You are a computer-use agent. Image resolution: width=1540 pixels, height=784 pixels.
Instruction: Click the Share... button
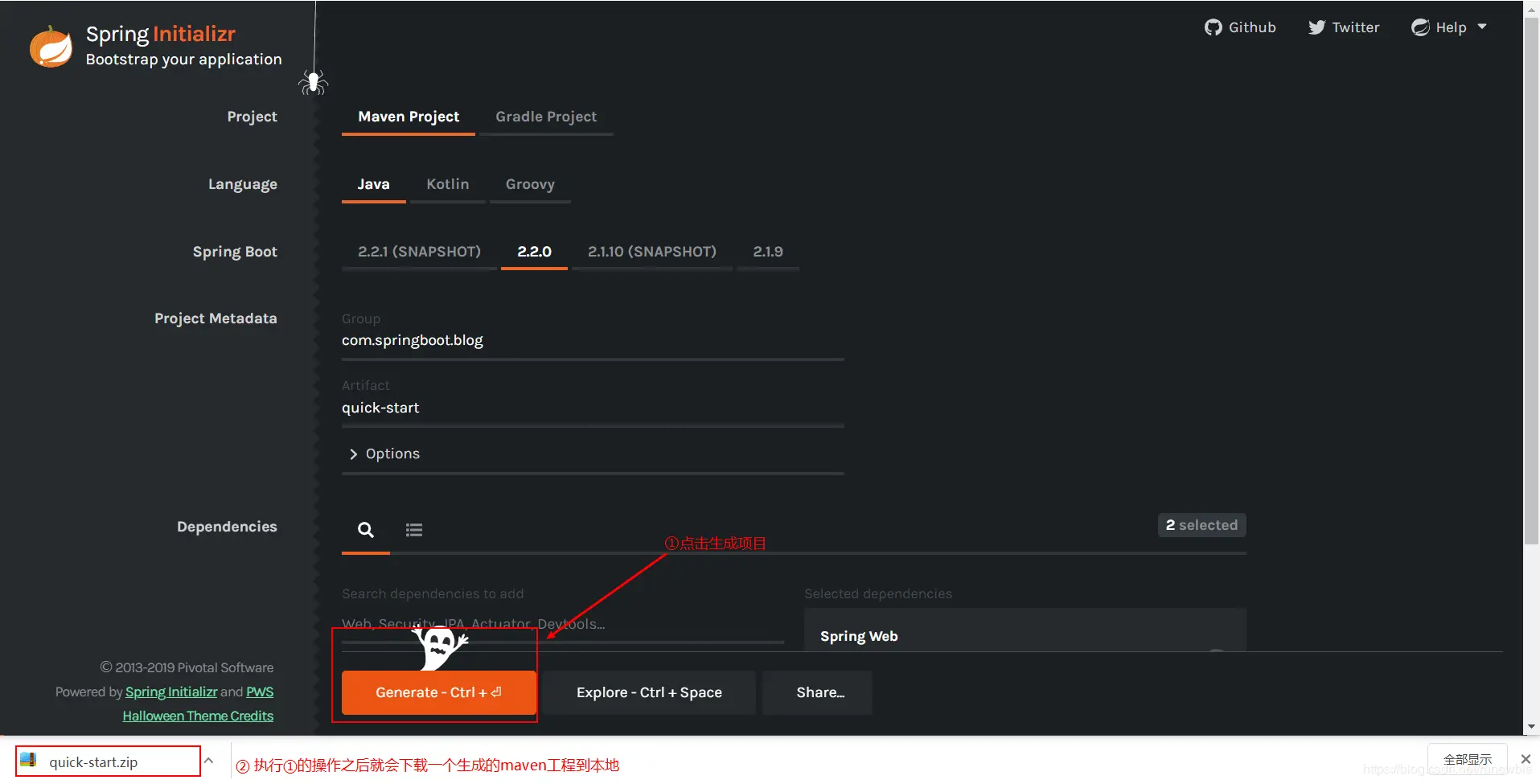pyautogui.click(x=817, y=692)
